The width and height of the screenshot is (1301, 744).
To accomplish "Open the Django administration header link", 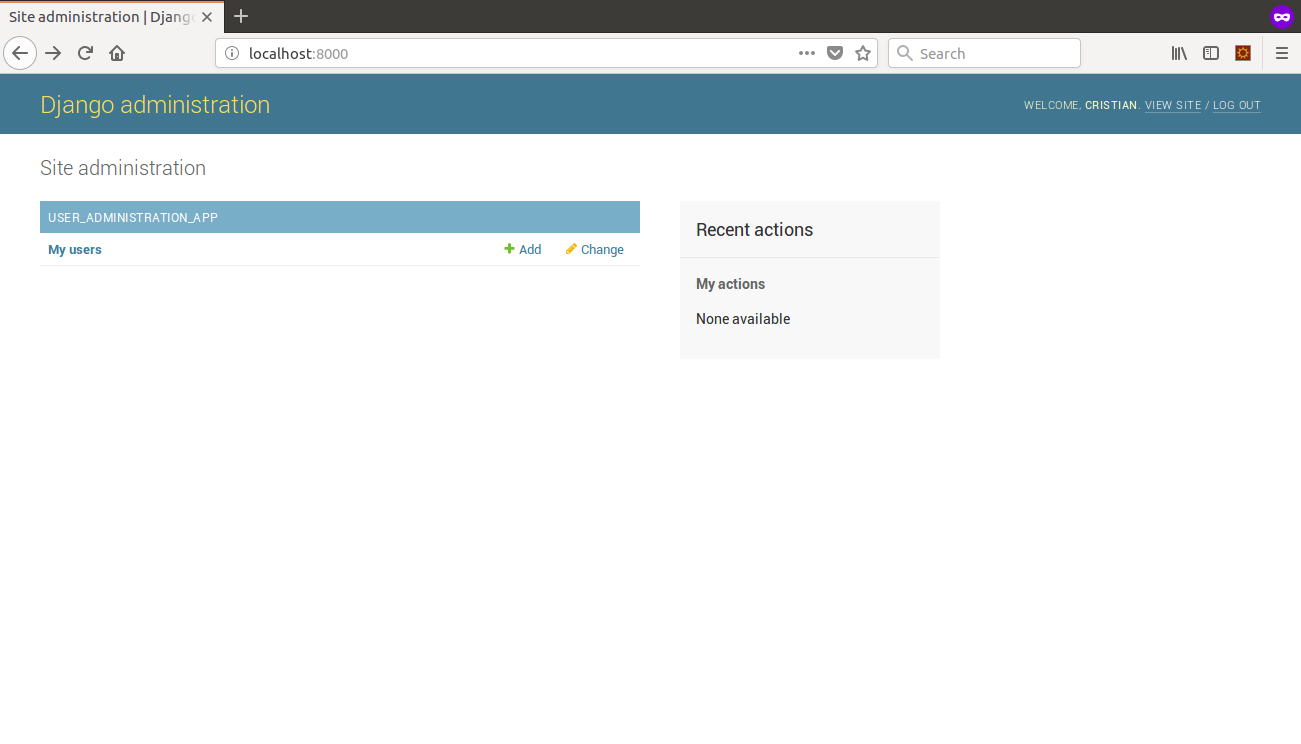I will (x=155, y=105).
